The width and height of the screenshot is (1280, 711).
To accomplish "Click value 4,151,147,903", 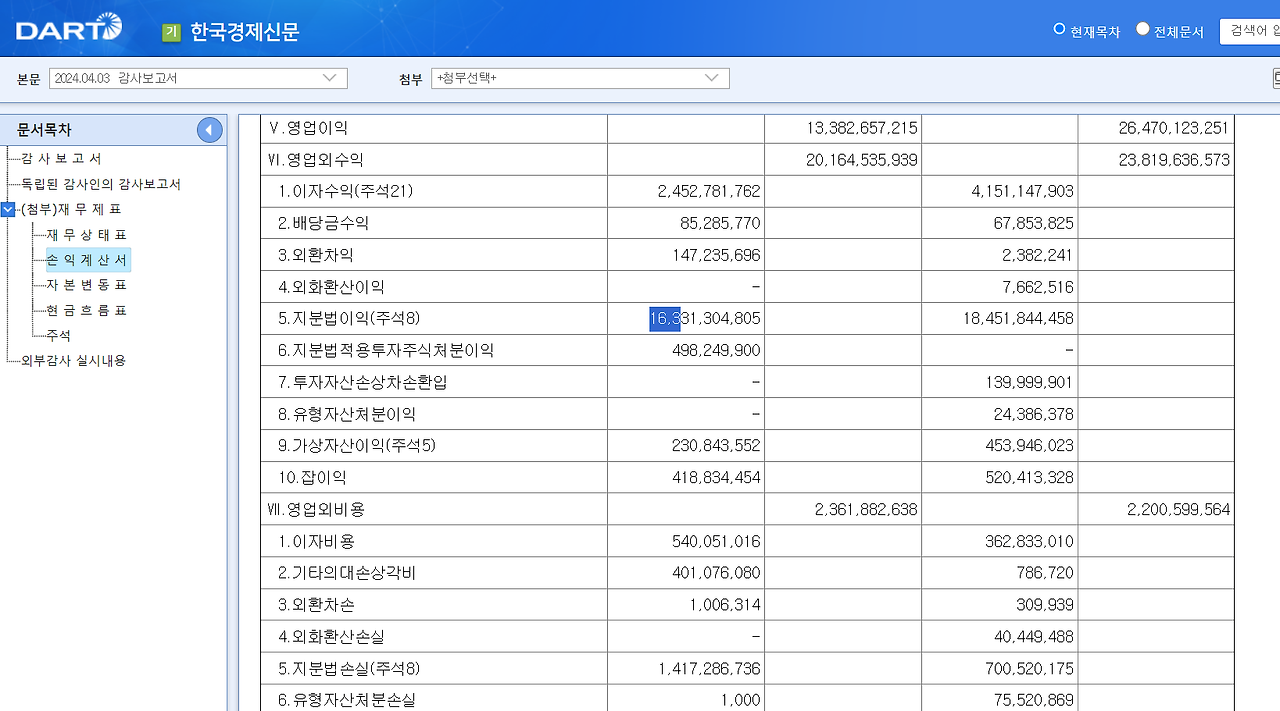I will (1023, 191).
